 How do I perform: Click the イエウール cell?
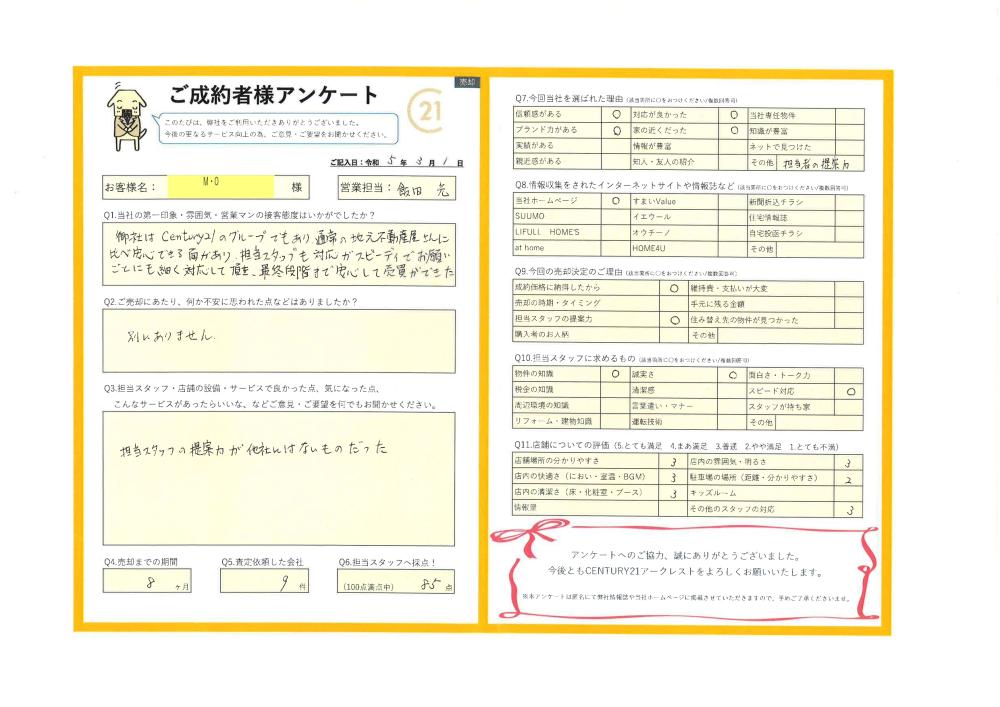(x=674, y=217)
